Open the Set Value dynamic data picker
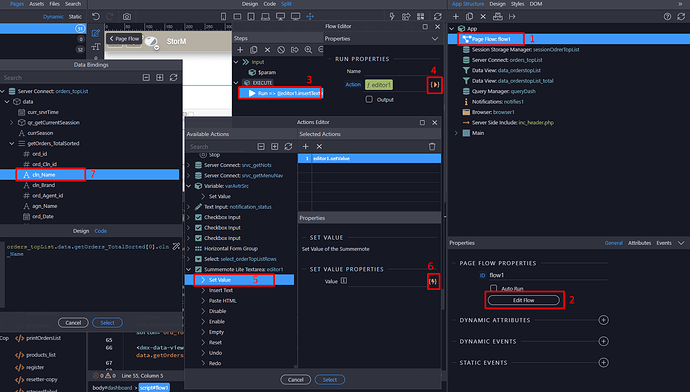690x392 pixels. tap(433, 281)
